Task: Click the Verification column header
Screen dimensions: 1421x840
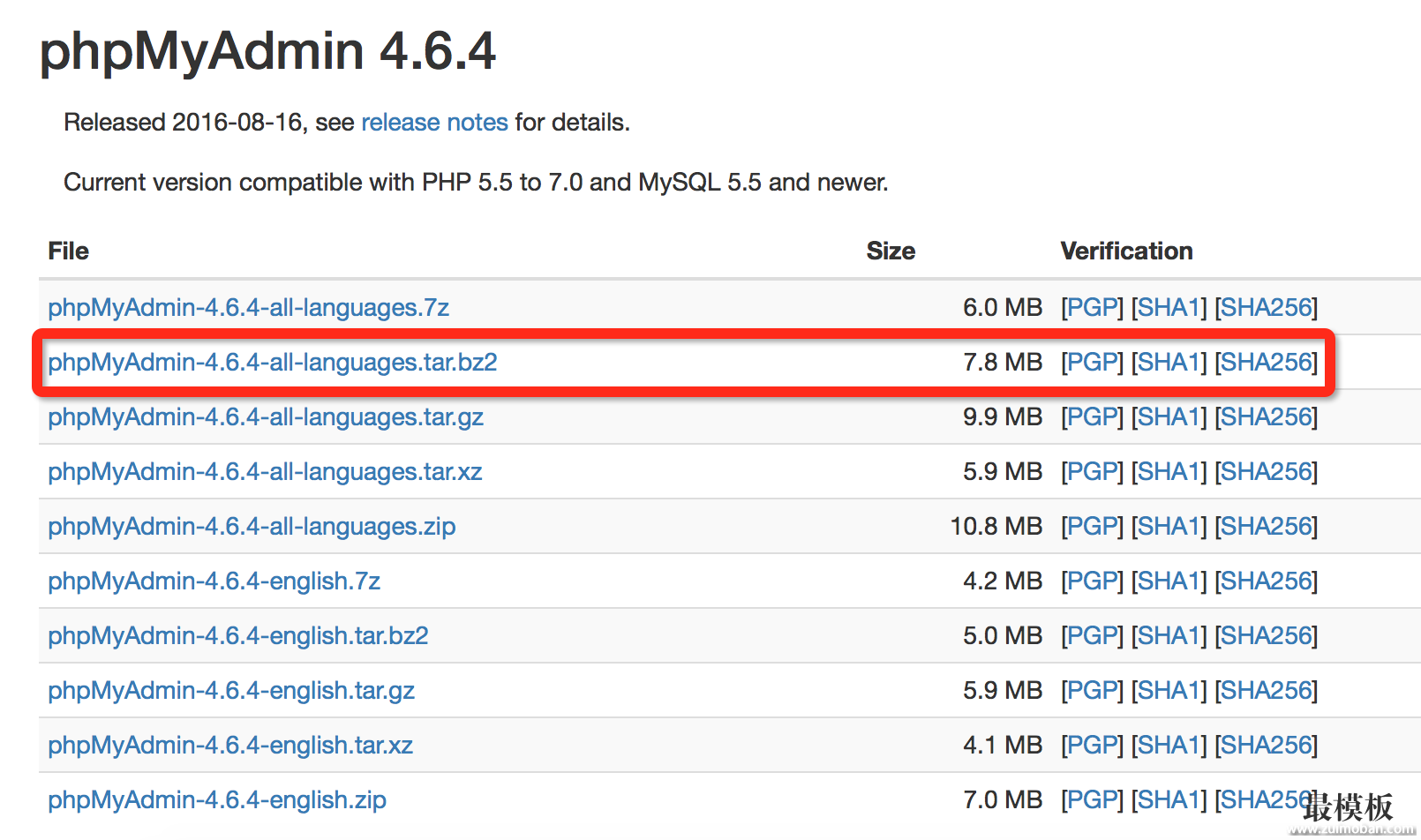Action: click(1126, 251)
